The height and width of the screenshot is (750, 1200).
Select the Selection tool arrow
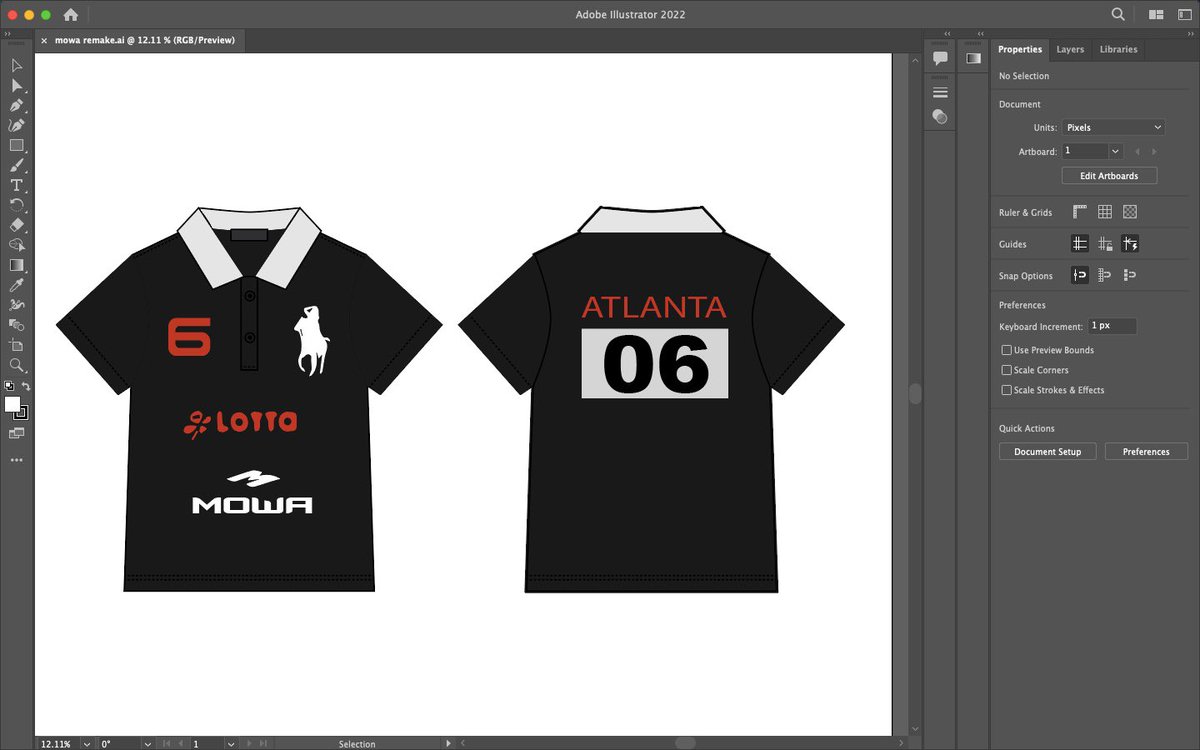click(x=17, y=65)
